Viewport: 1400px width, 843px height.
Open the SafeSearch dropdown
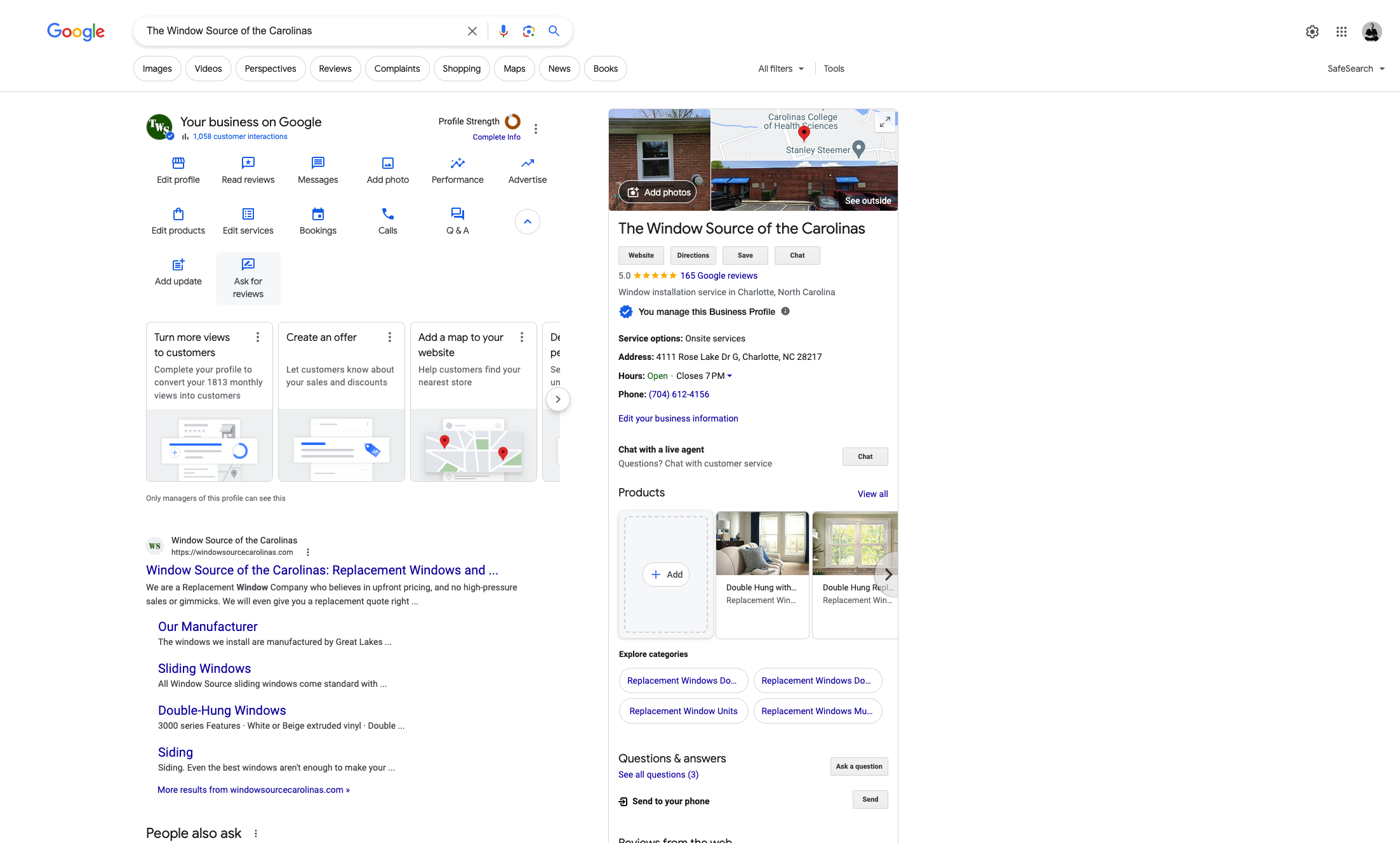[x=1356, y=69]
